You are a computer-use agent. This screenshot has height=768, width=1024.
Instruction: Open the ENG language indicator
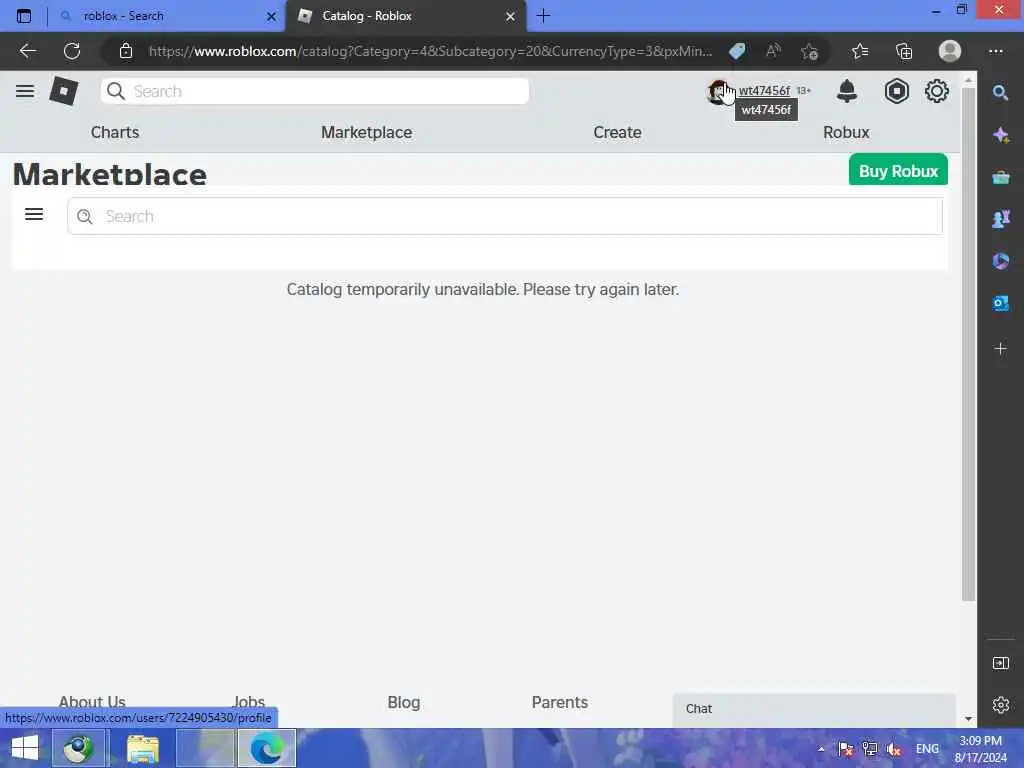[927, 749]
